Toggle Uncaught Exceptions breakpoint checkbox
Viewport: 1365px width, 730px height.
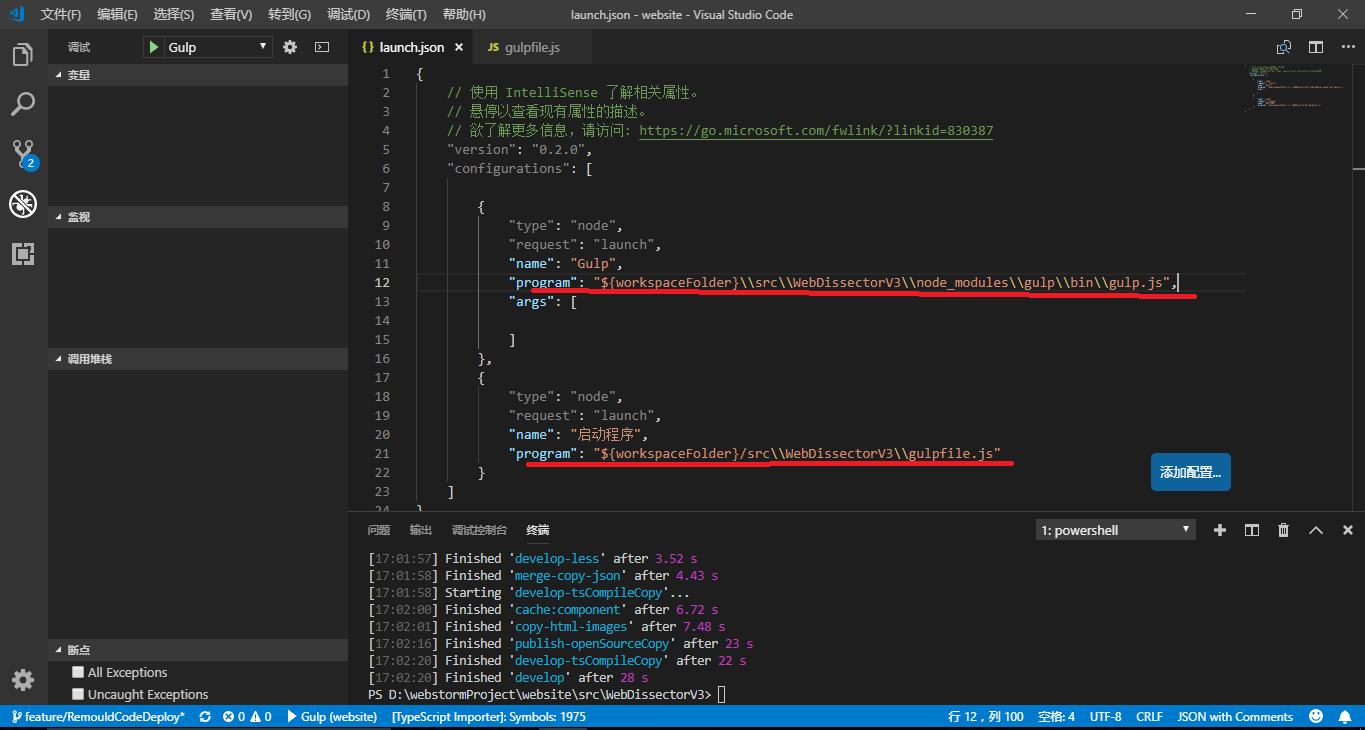click(x=78, y=694)
